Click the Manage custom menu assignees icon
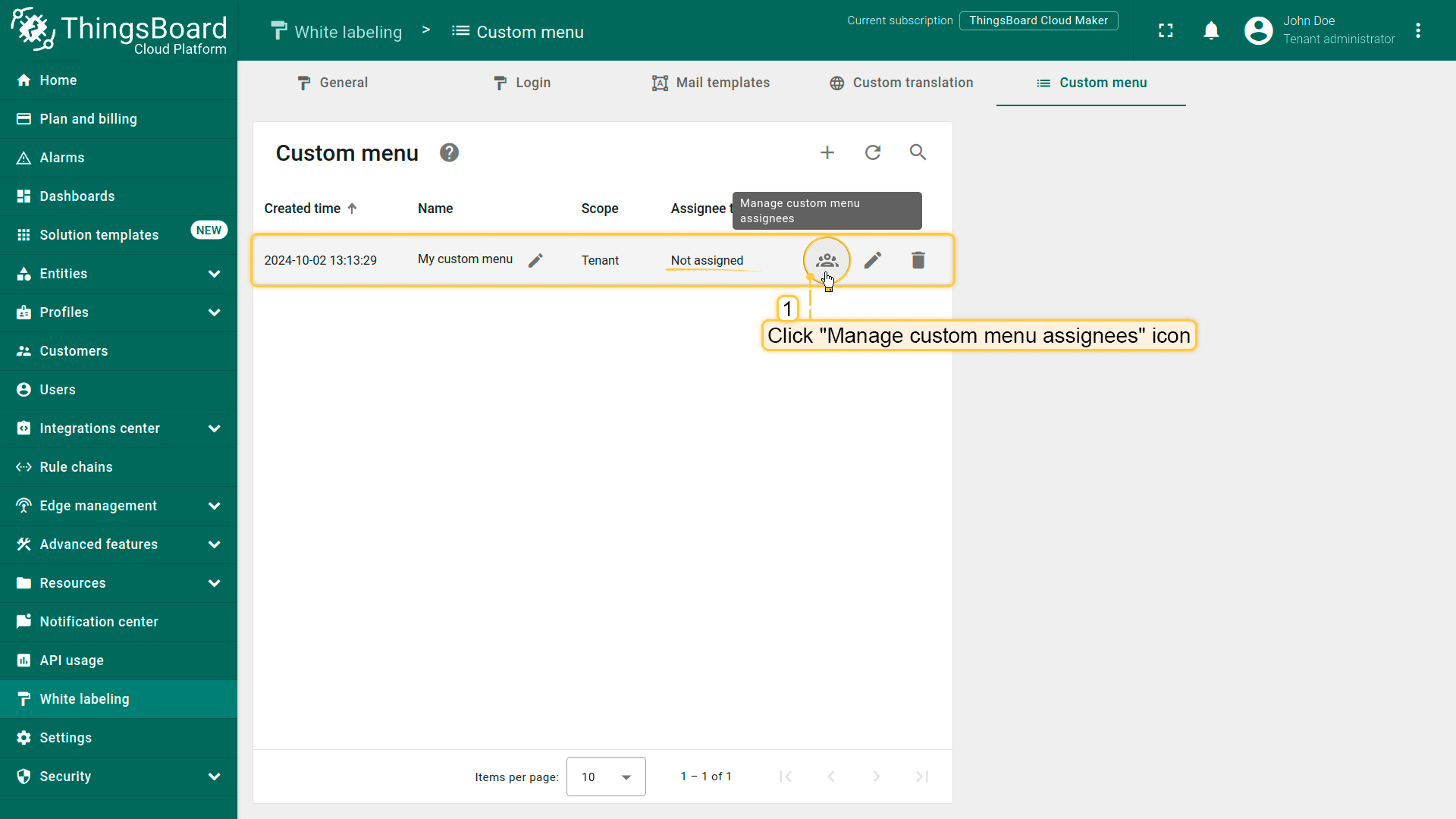Screen dimensions: 1456x819 pos(827,260)
